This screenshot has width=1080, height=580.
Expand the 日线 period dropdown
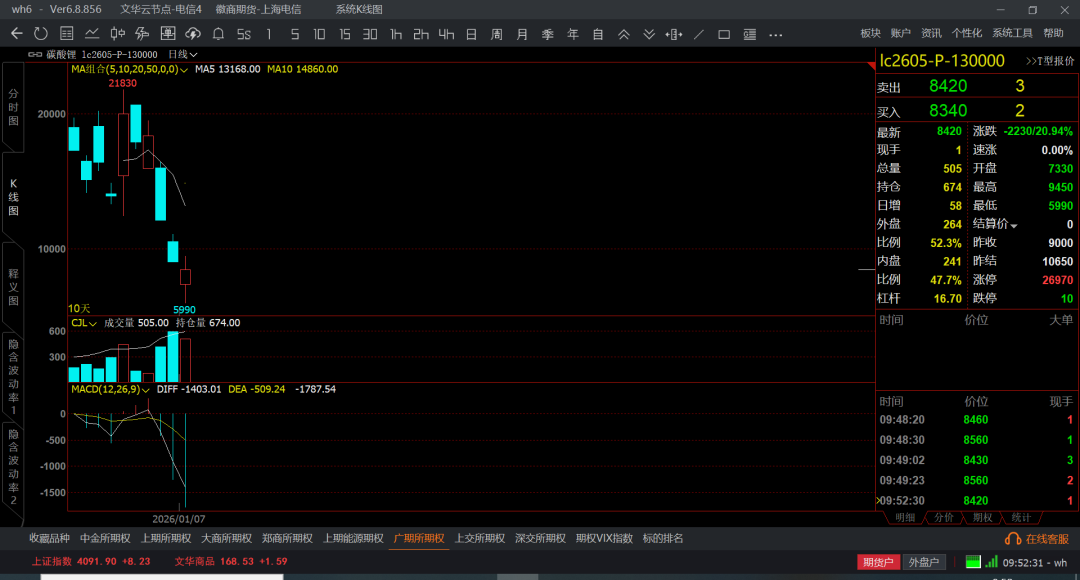pos(183,54)
